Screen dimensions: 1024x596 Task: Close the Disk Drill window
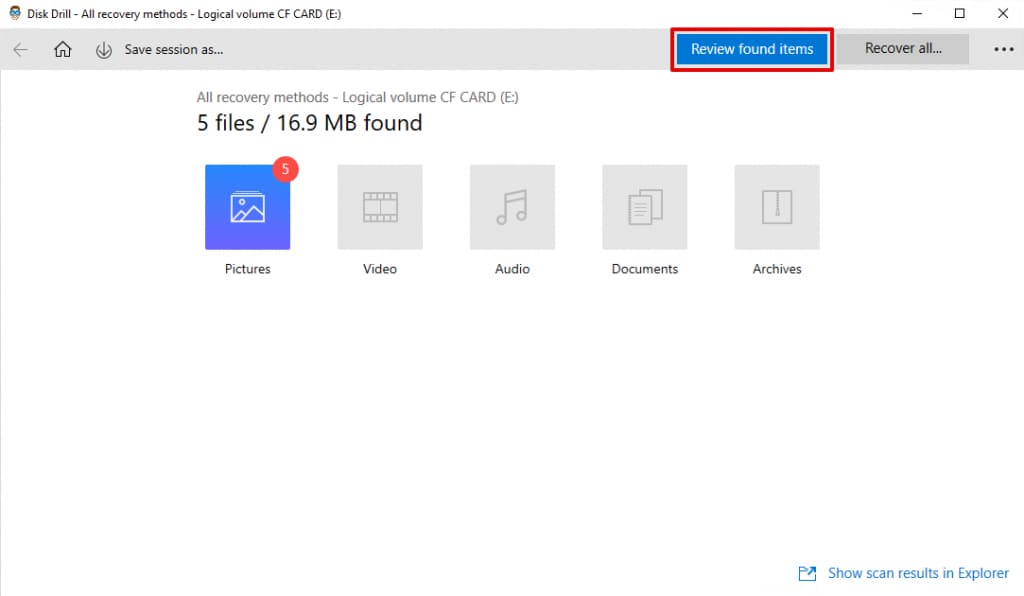pyautogui.click(x=1003, y=13)
